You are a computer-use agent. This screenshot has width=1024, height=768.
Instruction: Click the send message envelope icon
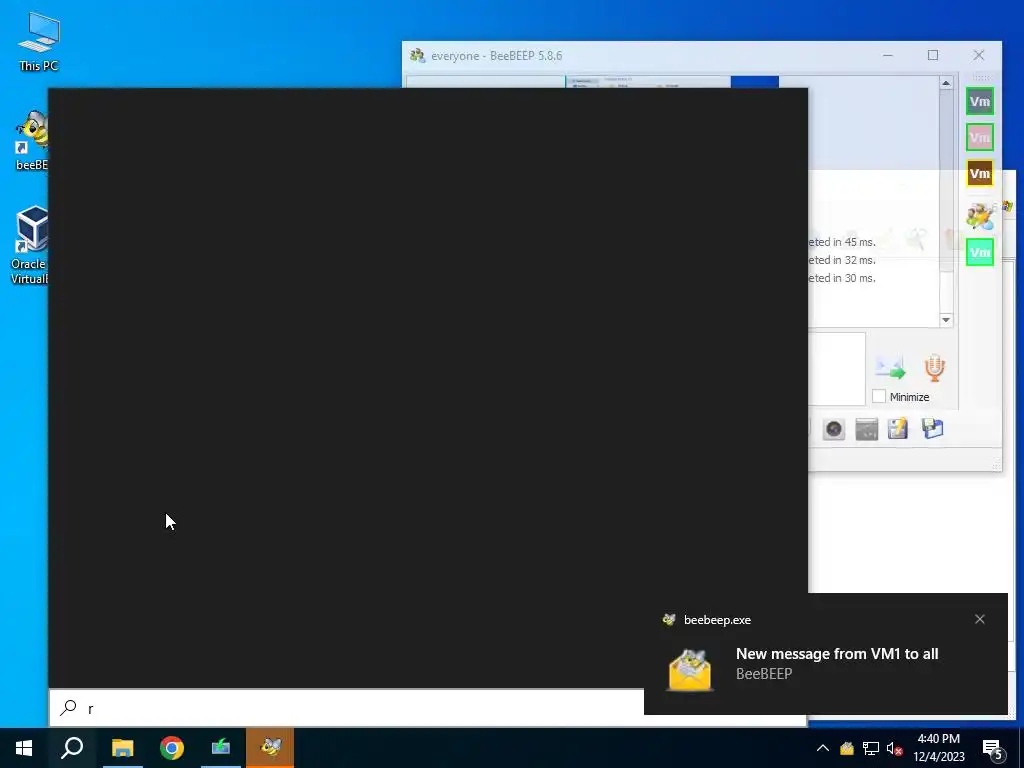click(x=890, y=367)
